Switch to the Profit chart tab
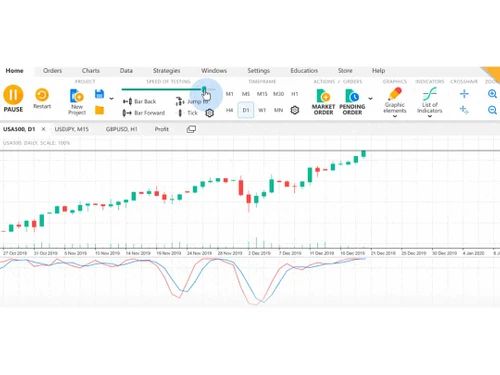This screenshot has height=375, width=500. [x=162, y=129]
